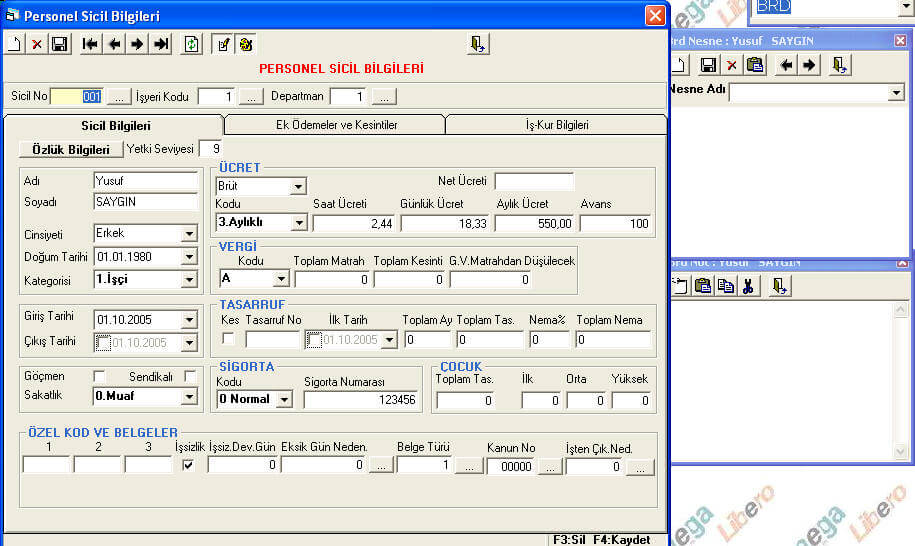This screenshot has height=546, width=915.
Task: Toggle the Sendikalı checkbox
Action: click(x=190, y=376)
